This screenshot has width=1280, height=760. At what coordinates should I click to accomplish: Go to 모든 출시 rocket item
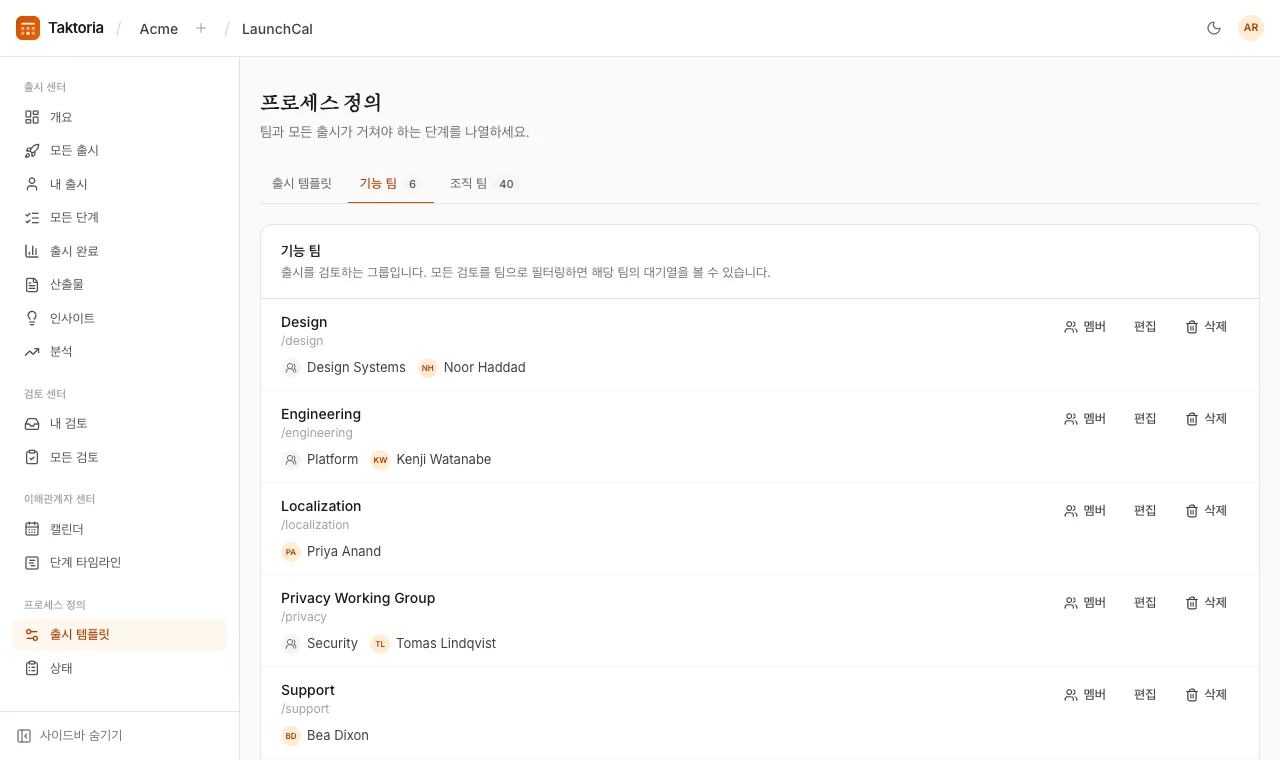point(119,150)
